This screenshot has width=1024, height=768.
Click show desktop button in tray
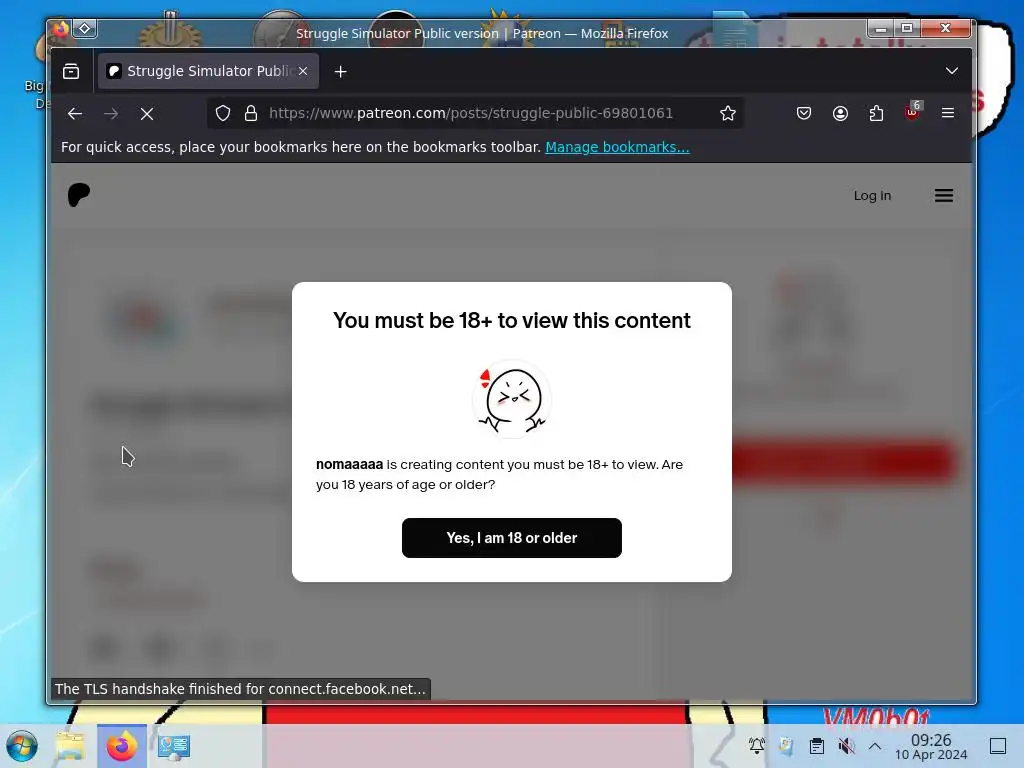pyautogui.click(x=998, y=746)
